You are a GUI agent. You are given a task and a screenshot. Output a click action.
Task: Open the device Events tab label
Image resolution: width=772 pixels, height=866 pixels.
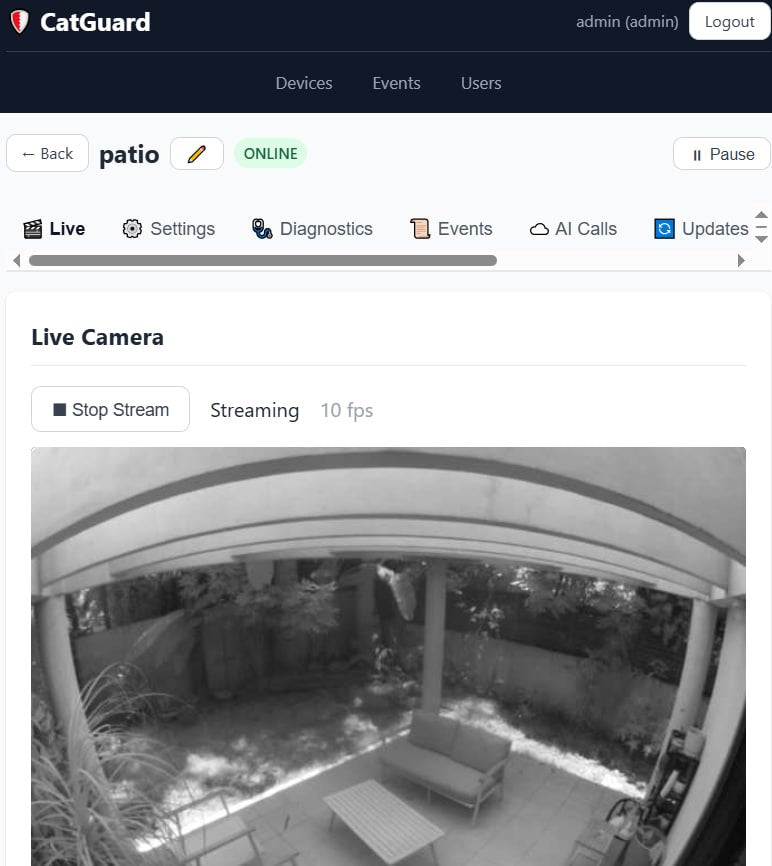click(465, 229)
